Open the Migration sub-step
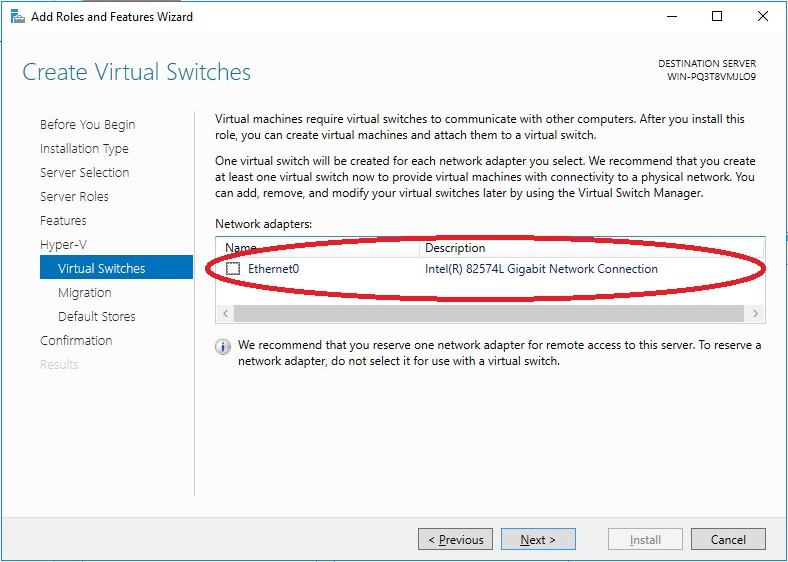The height and width of the screenshot is (562, 788). pyautogui.click(x=85, y=293)
